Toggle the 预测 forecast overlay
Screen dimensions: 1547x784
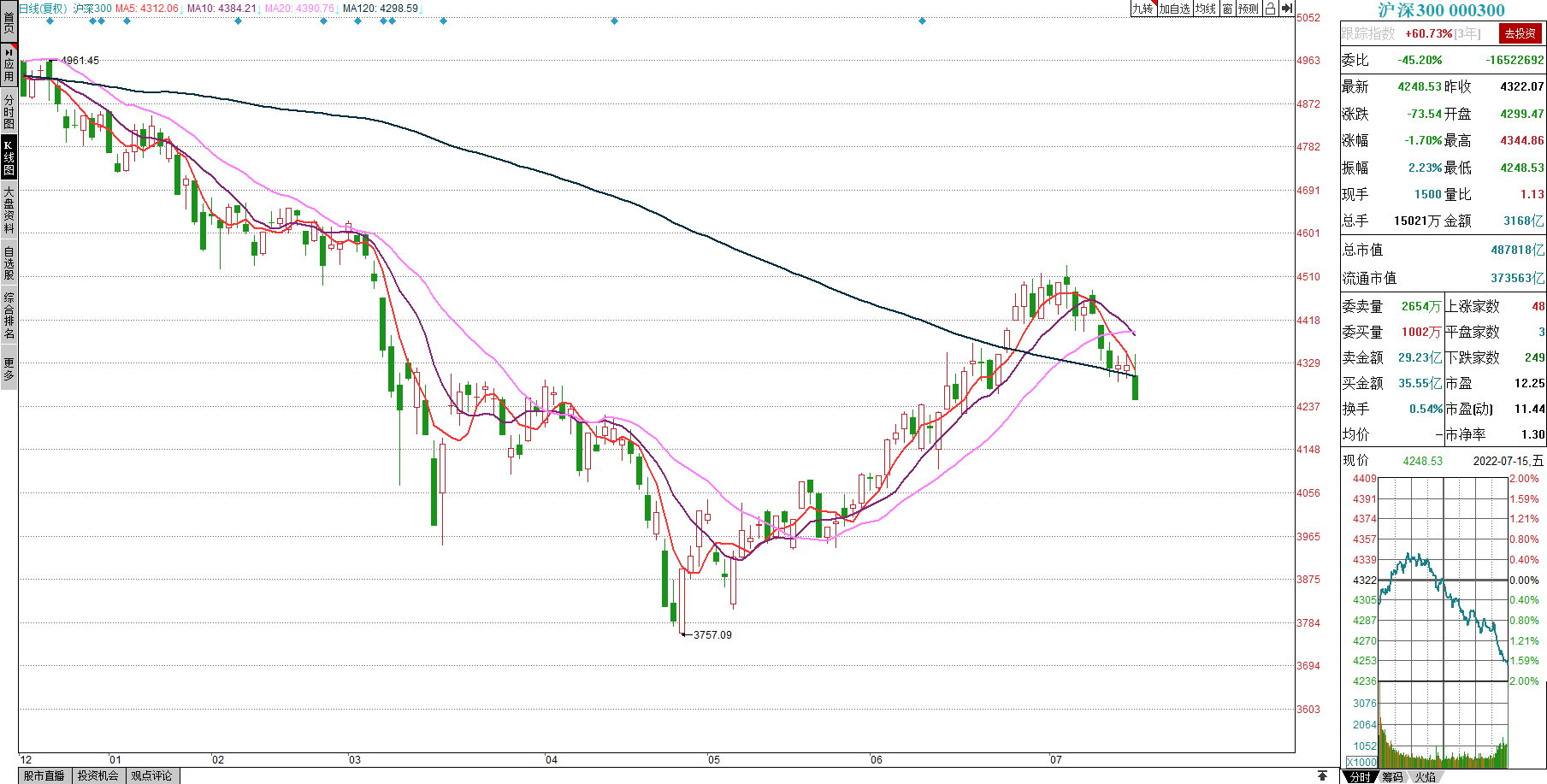point(1249,9)
